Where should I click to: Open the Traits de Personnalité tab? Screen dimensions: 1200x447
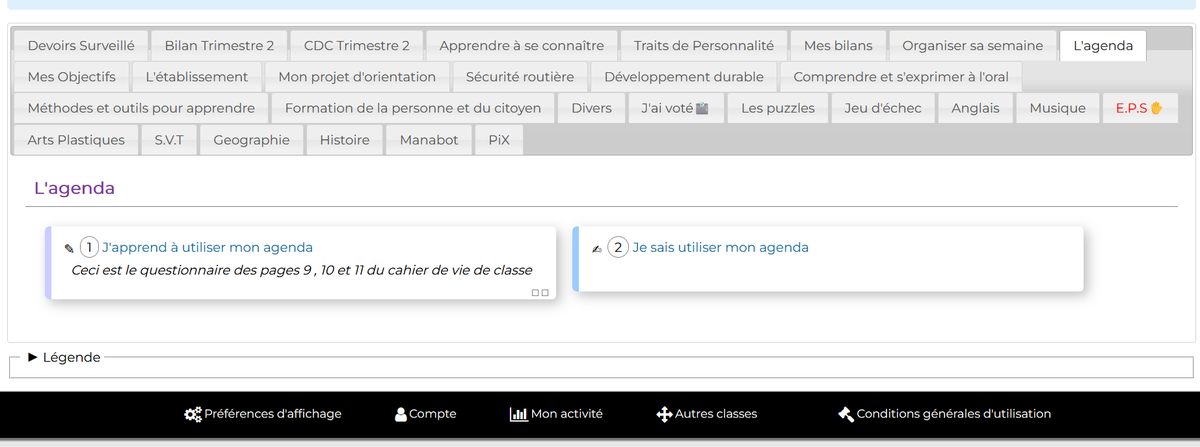click(x=704, y=45)
